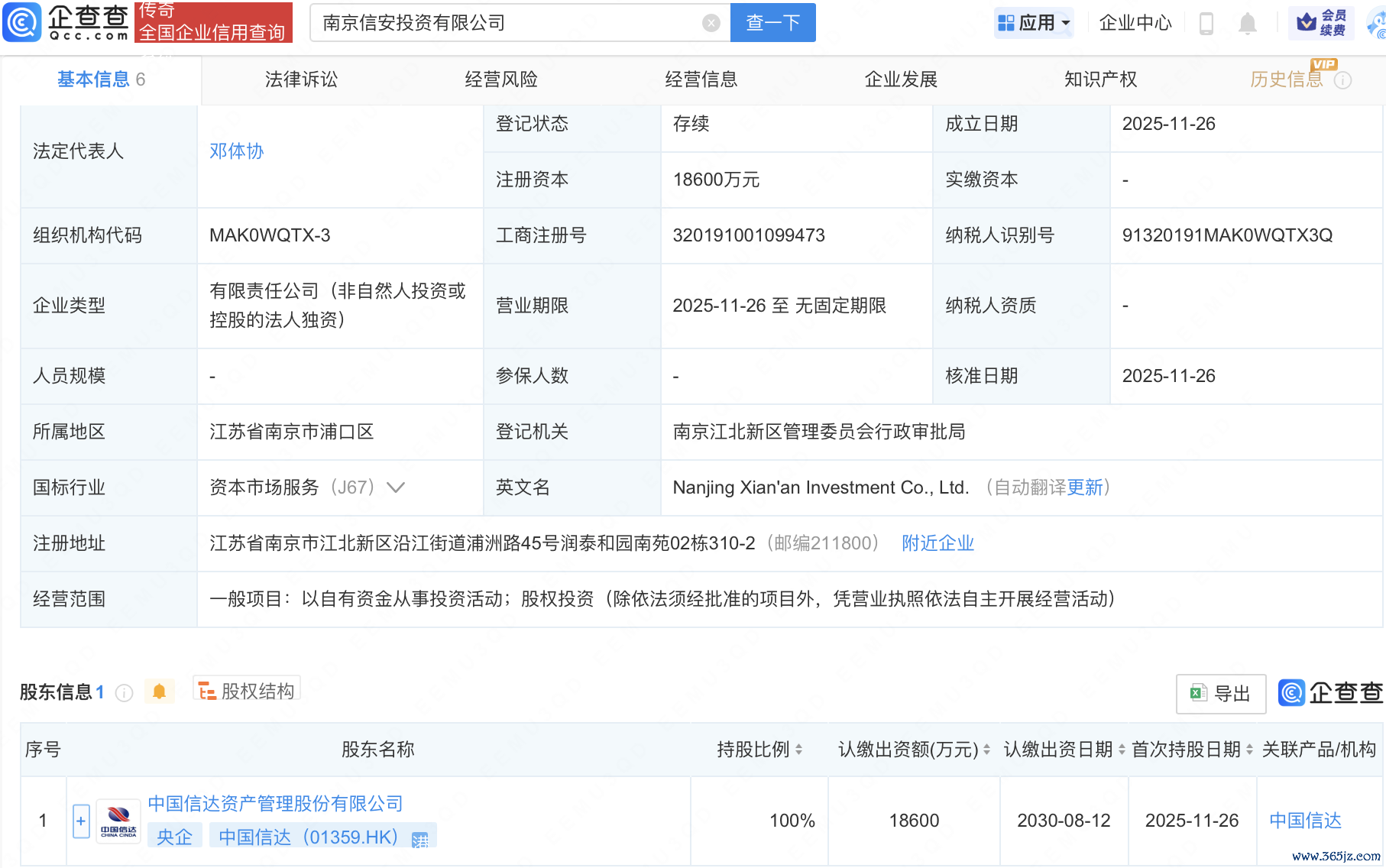
Task: Switch to the 法律诉讼 tab
Action: (301, 79)
